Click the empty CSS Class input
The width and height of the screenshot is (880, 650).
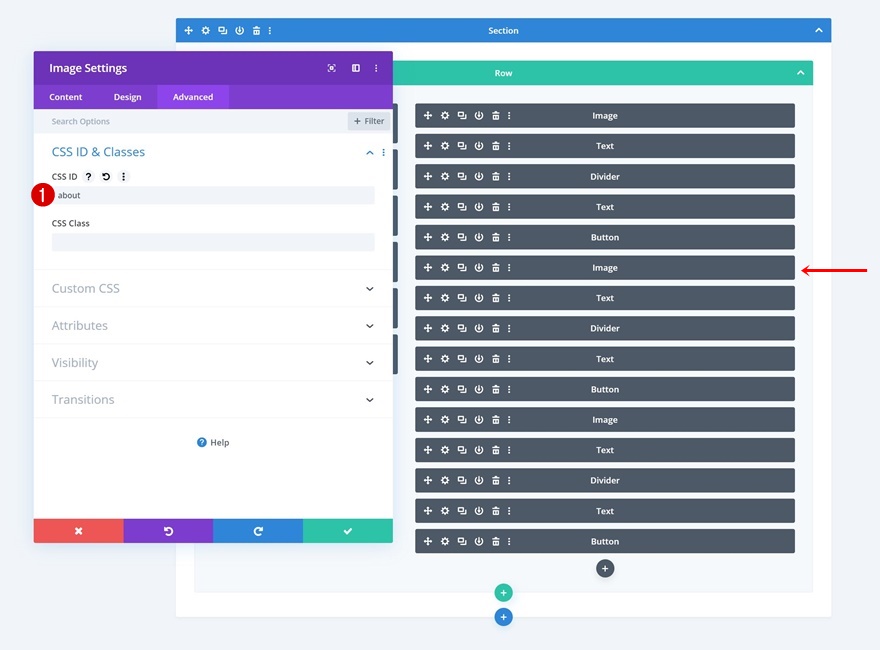click(213, 242)
